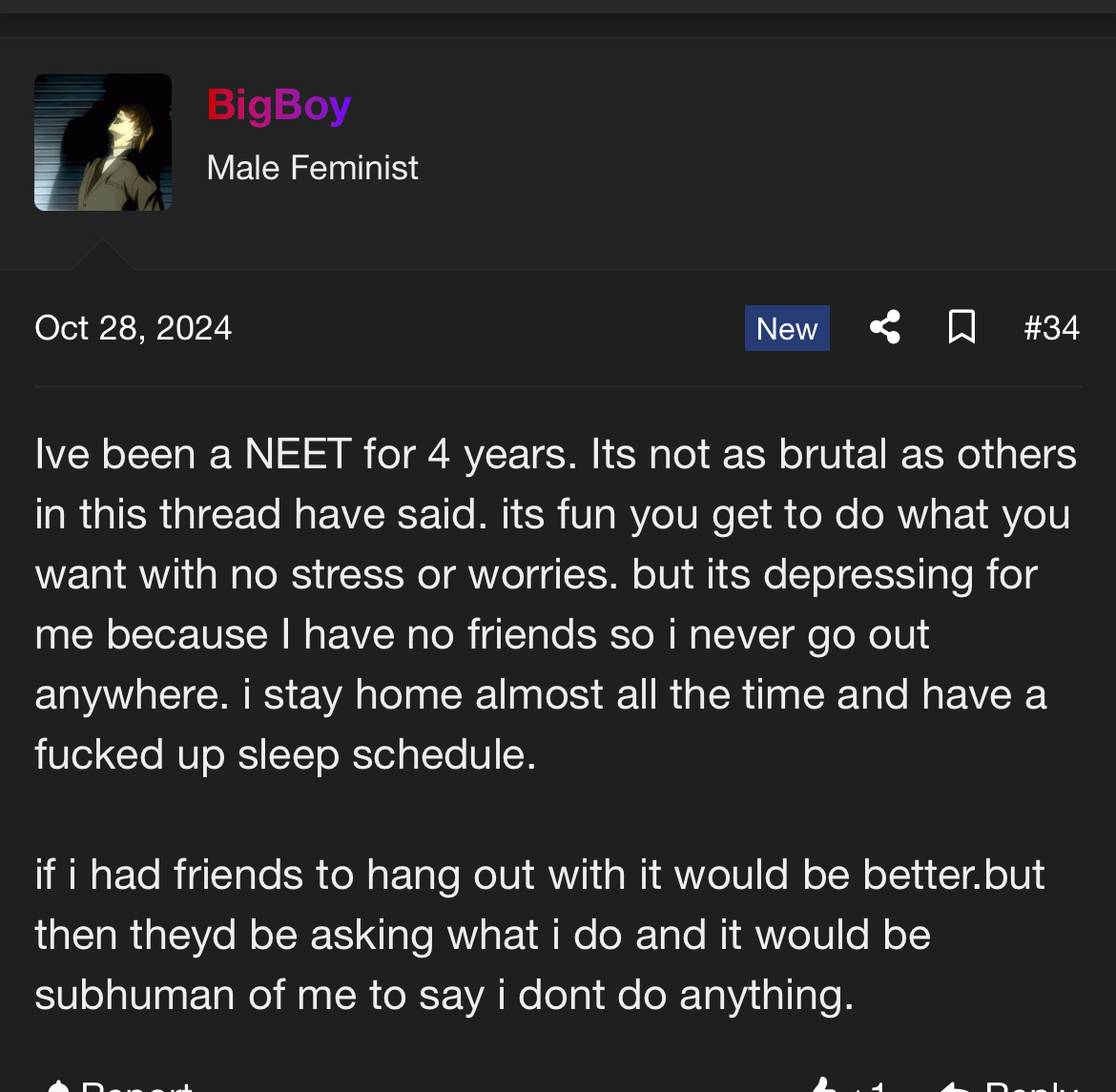Image resolution: width=1116 pixels, height=1092 pixels.
Task: Open the #34 post number link
Action: click(1051, 328)
